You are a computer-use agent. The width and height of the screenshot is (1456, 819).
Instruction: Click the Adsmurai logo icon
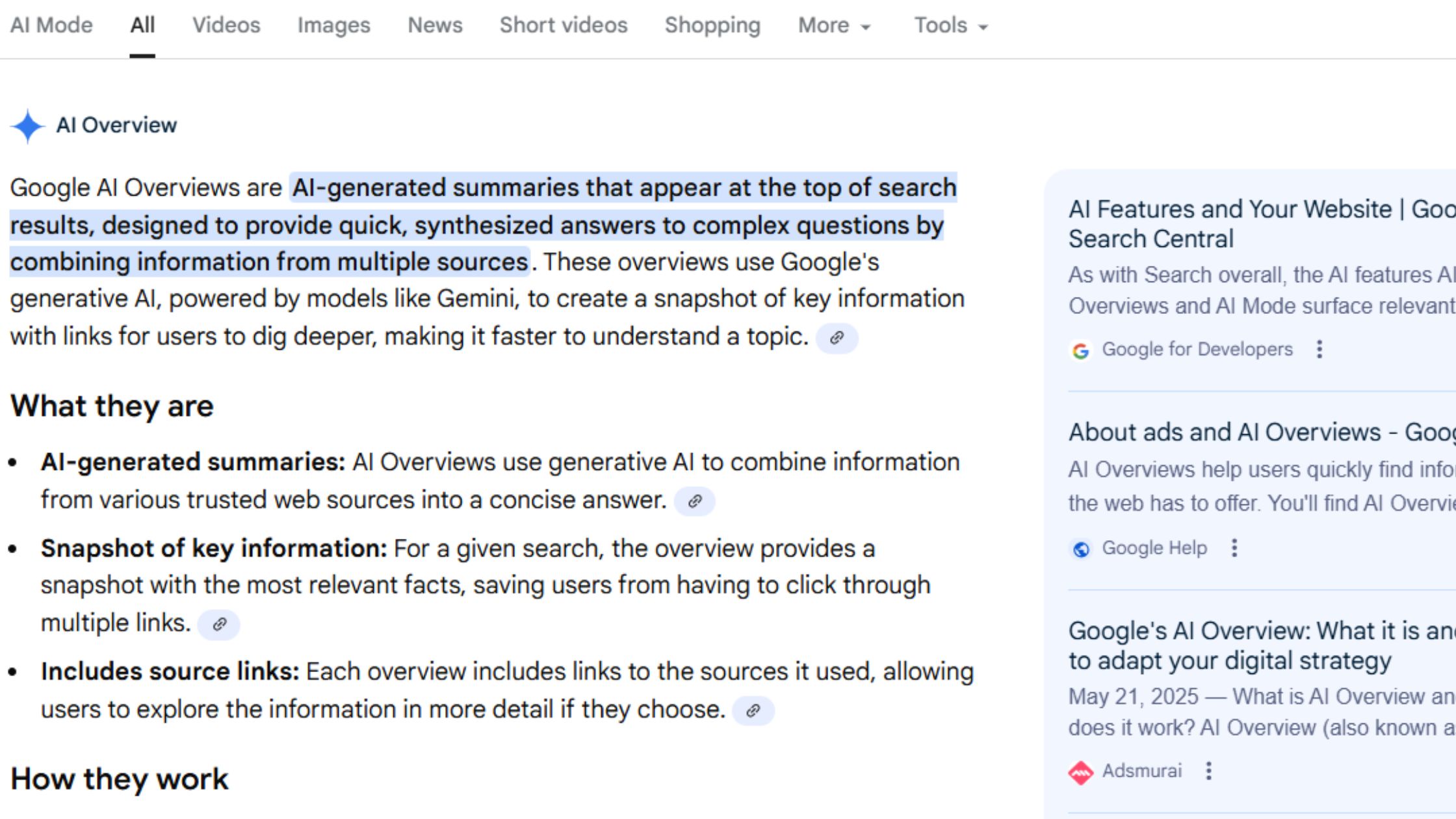click(1080, 772)
